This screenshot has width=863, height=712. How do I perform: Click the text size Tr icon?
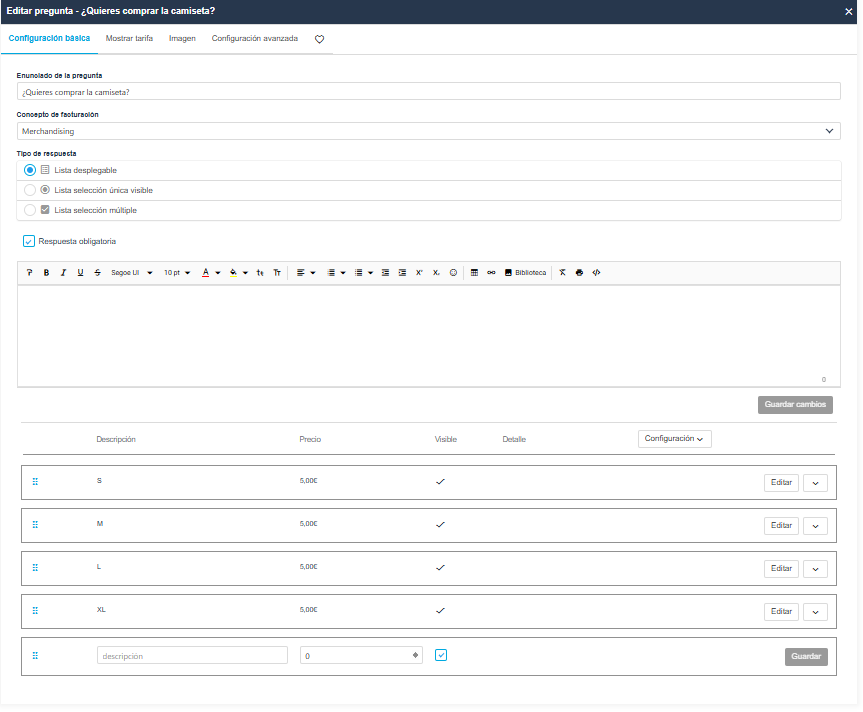277,273
